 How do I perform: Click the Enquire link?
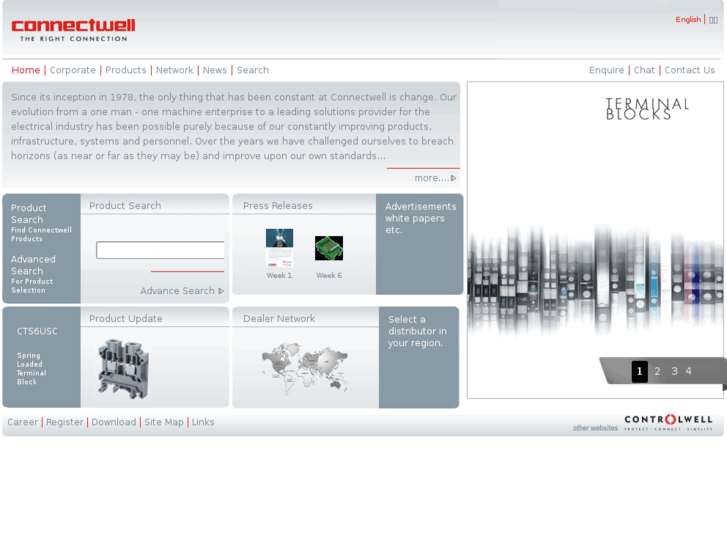(x=606, y=70)
